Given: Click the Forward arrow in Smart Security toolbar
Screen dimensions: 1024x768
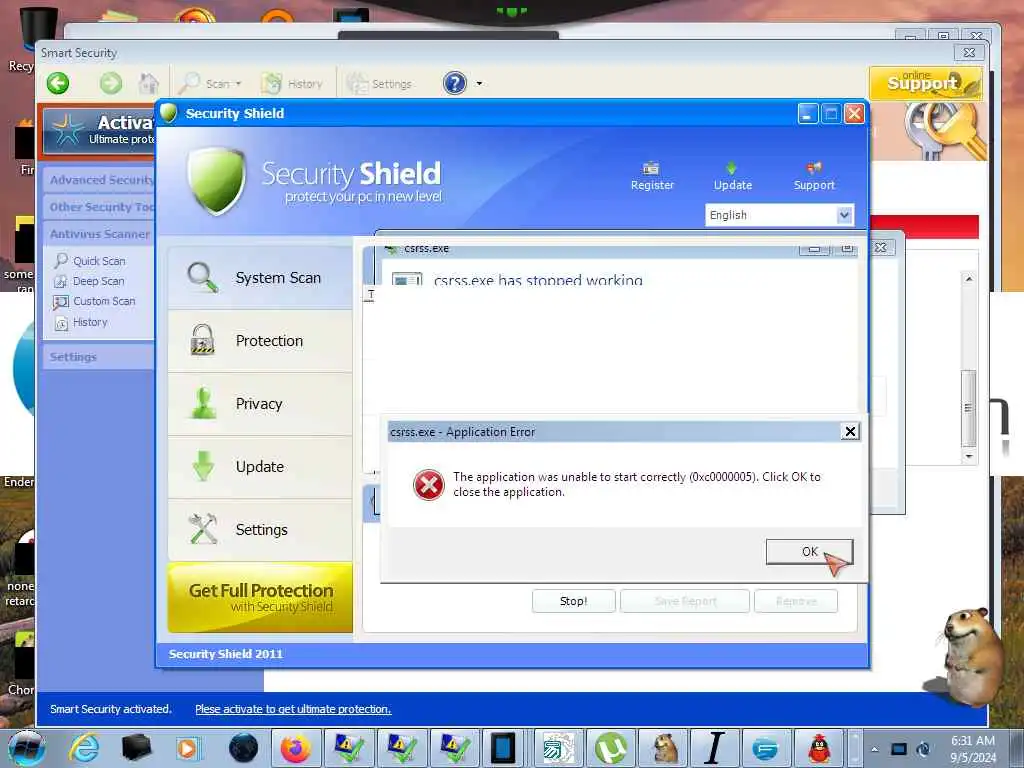Looking at the screenshot, I should point(111,84).
